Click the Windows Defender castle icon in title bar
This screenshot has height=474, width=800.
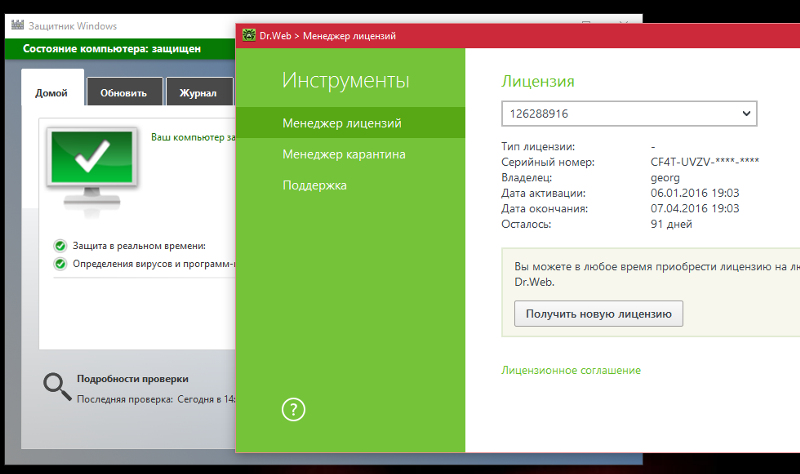tap(18, 25)
